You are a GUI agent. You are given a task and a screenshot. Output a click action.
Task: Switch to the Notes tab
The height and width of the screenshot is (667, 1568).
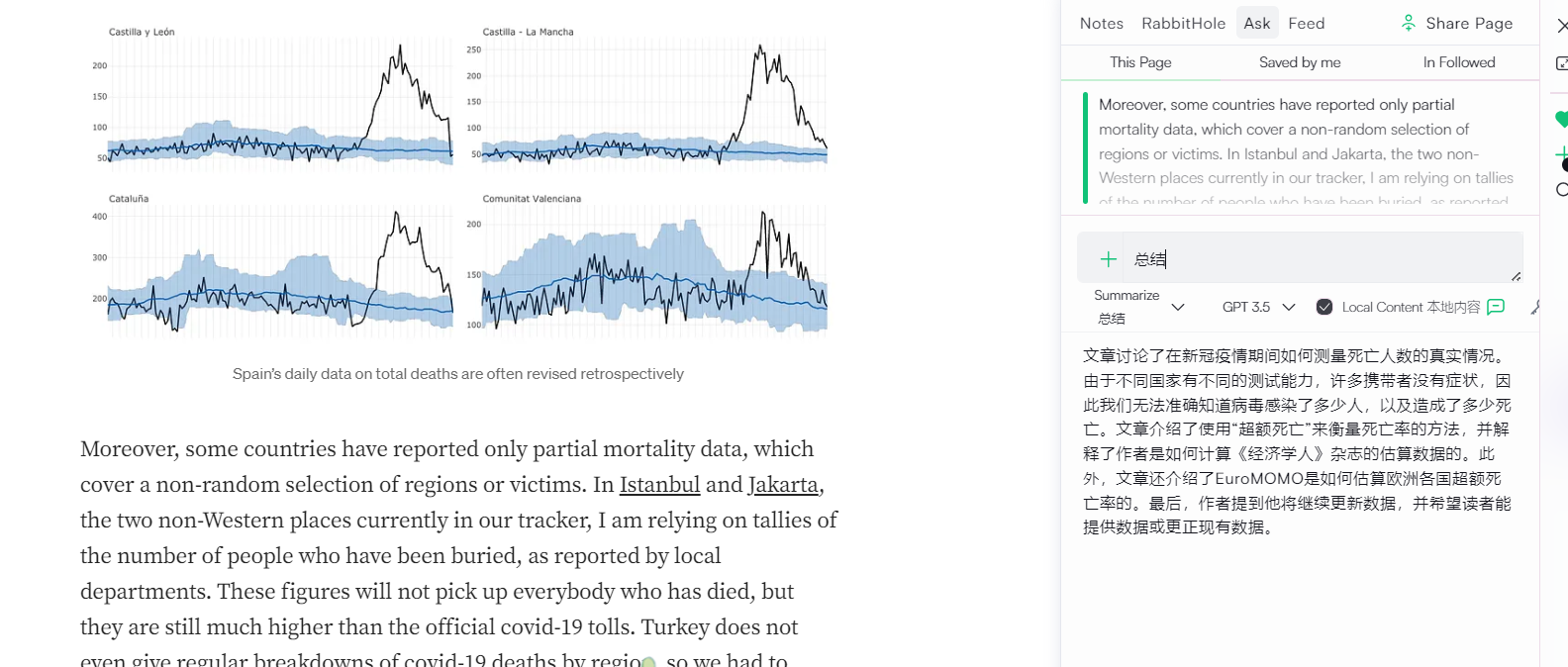(1101, 23)
